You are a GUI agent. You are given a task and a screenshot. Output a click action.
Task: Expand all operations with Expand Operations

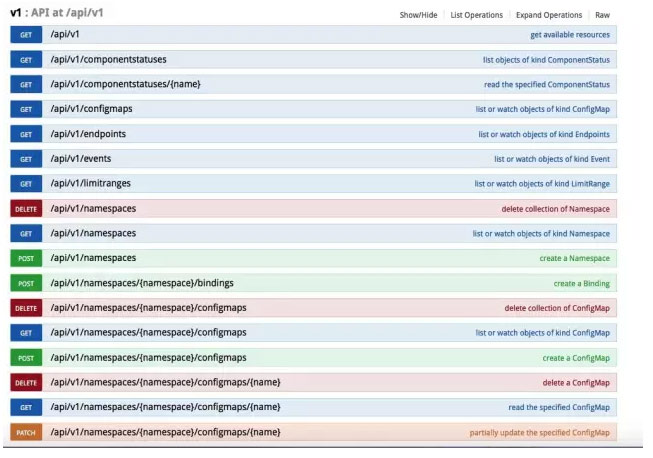(549, 15)
